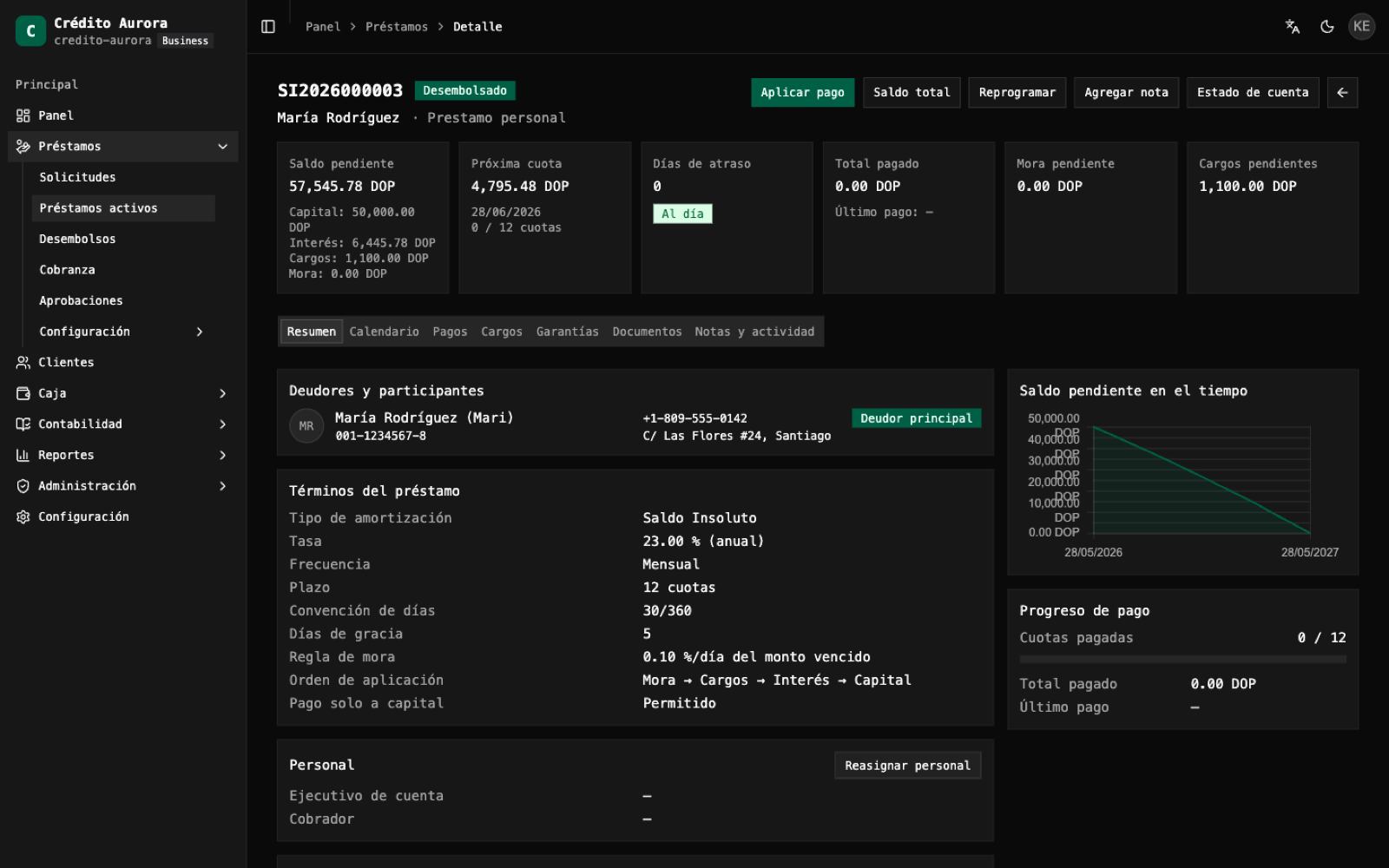
Task: Switch to the Resumen tab
Action: 312,332
